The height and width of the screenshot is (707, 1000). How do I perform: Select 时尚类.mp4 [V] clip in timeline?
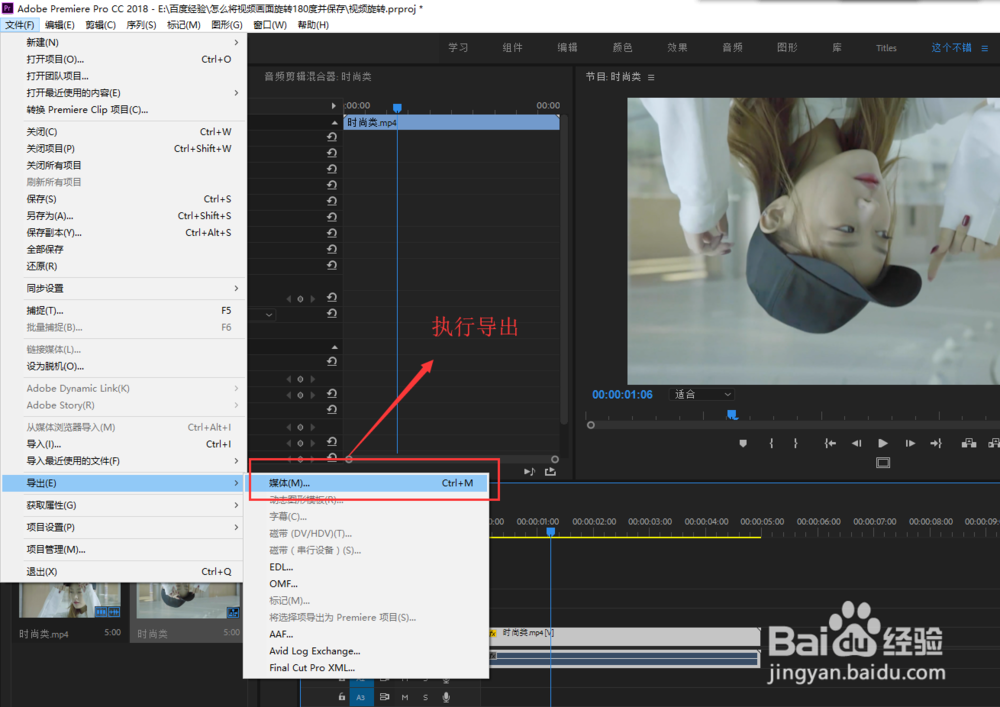(625, 637)
